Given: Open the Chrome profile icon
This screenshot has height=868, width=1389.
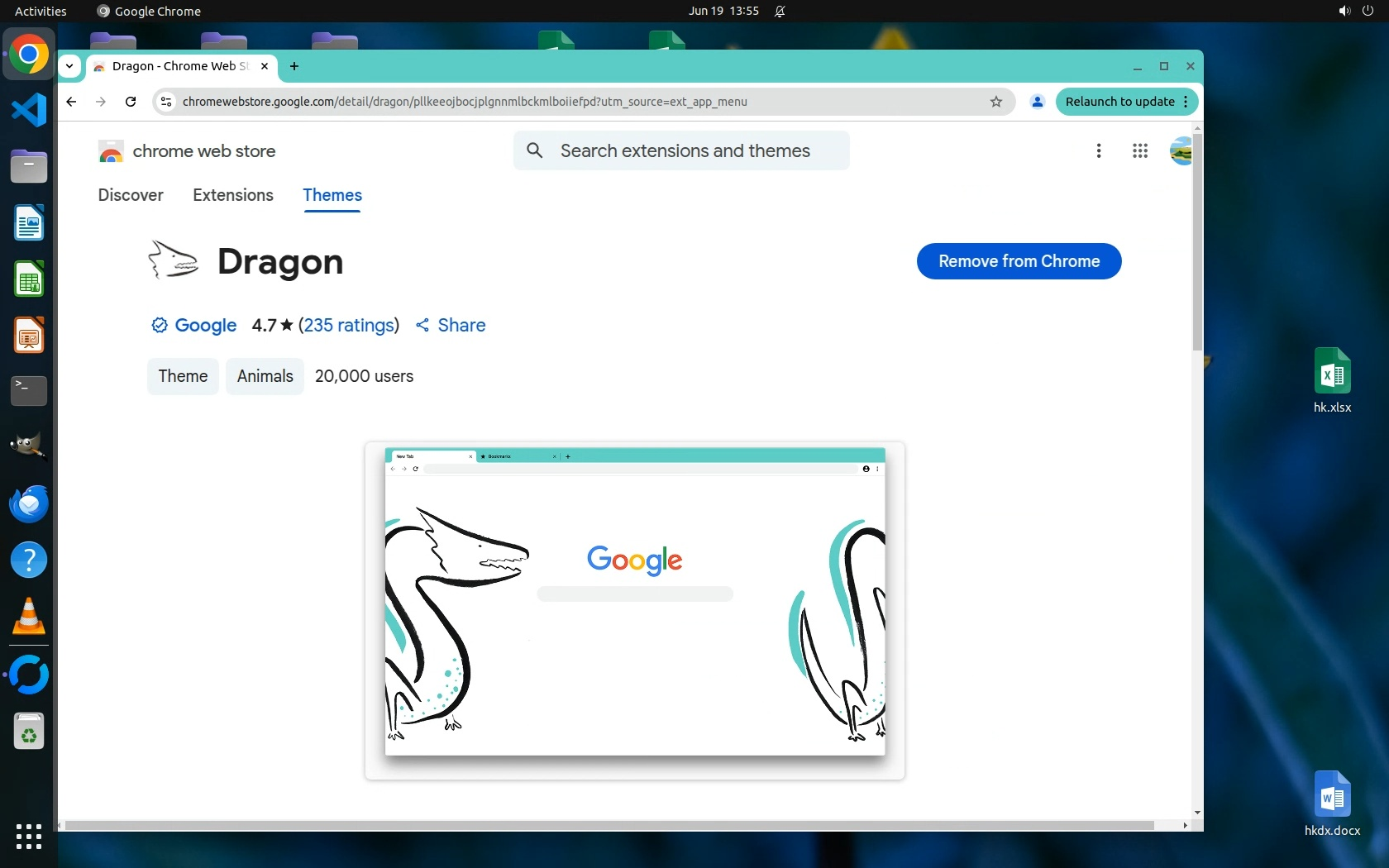Looking at the screenshot, I should pos(1037,102).
